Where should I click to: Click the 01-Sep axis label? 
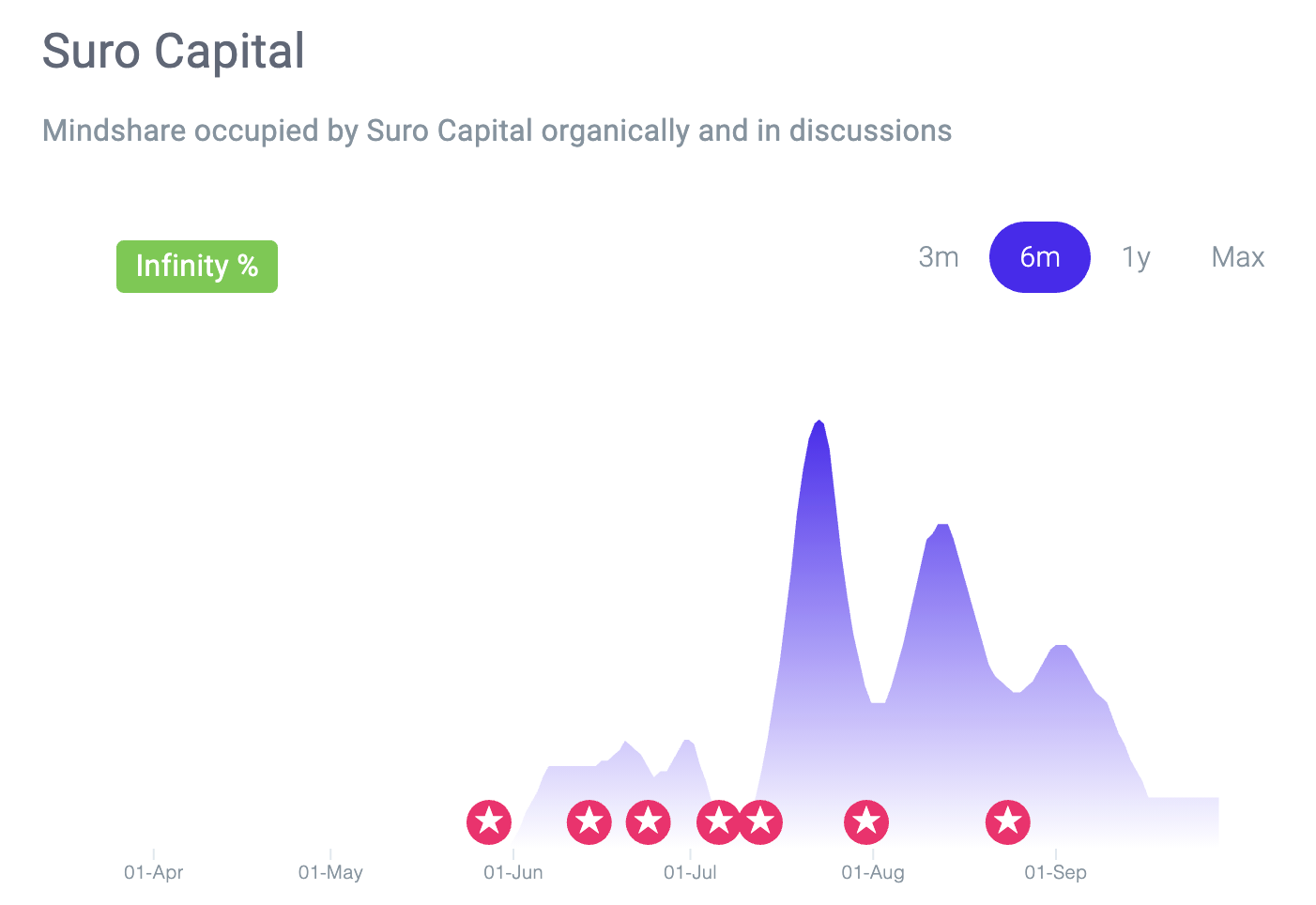pos(1056,872)
